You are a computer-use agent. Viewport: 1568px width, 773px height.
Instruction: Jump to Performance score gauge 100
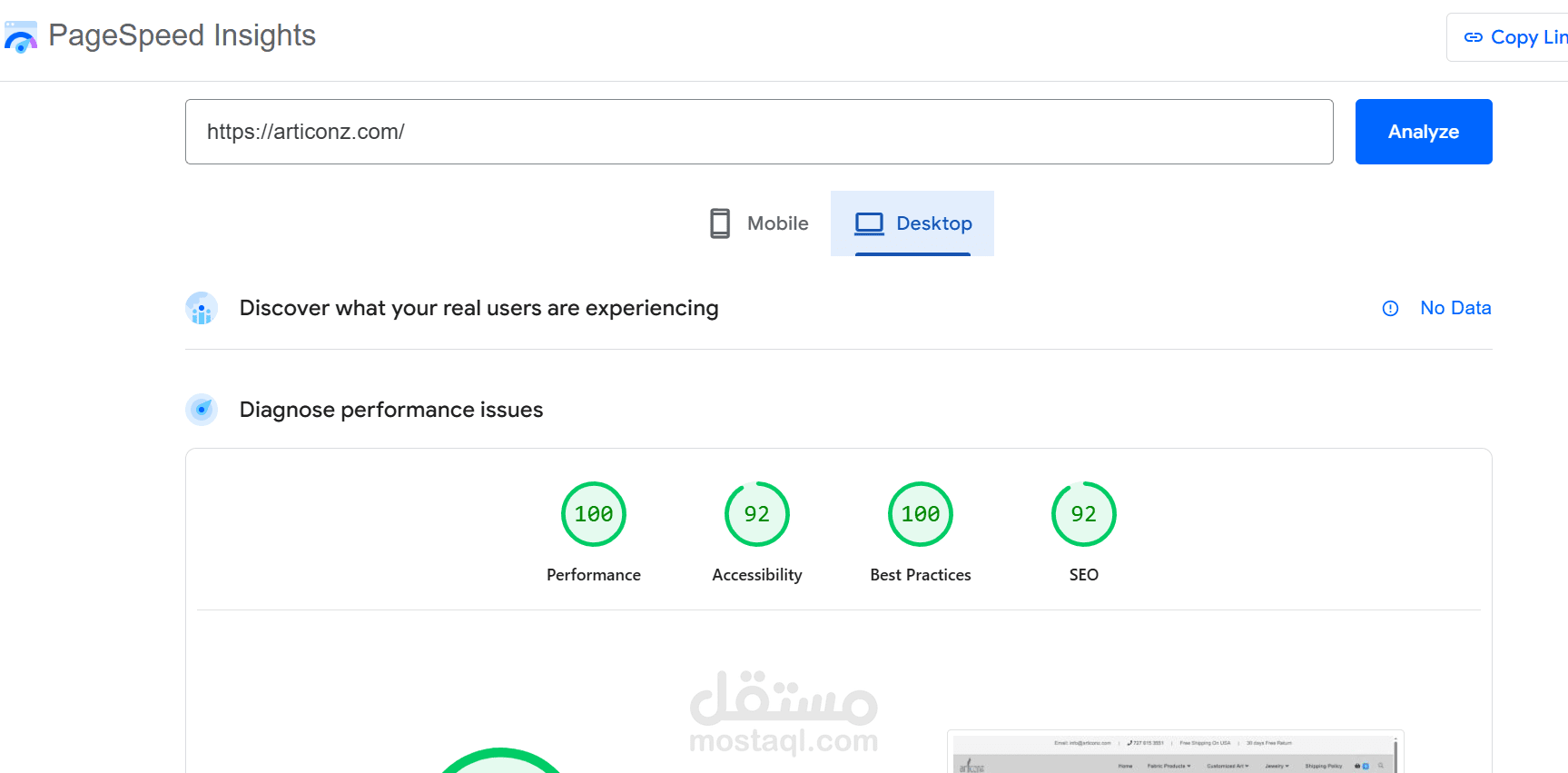[x=594, y=514]
